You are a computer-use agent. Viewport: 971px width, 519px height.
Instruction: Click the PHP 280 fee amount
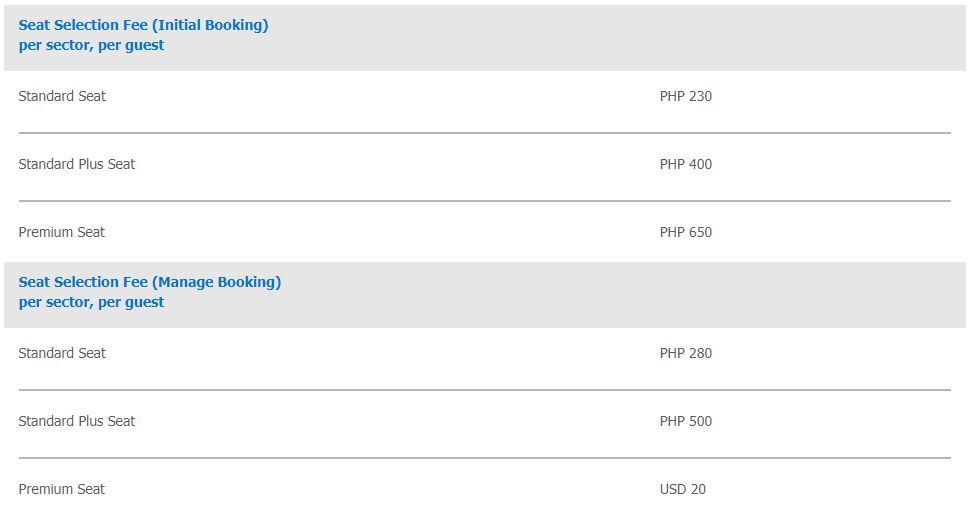(x=686, y=353)
